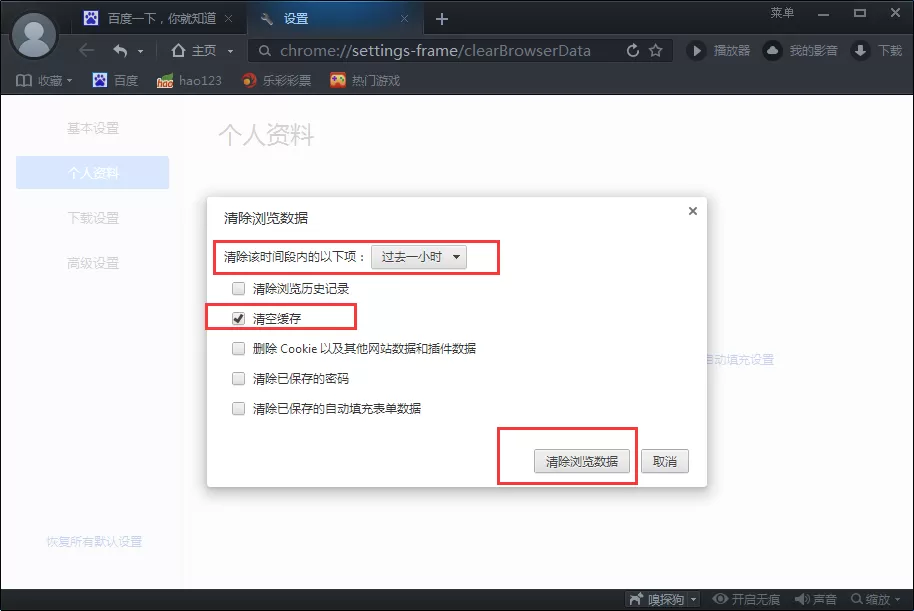Check 清除已保存的自动填充表单数据 checkbox
Viewport: 914px width, 611px height.
(238, 409)
